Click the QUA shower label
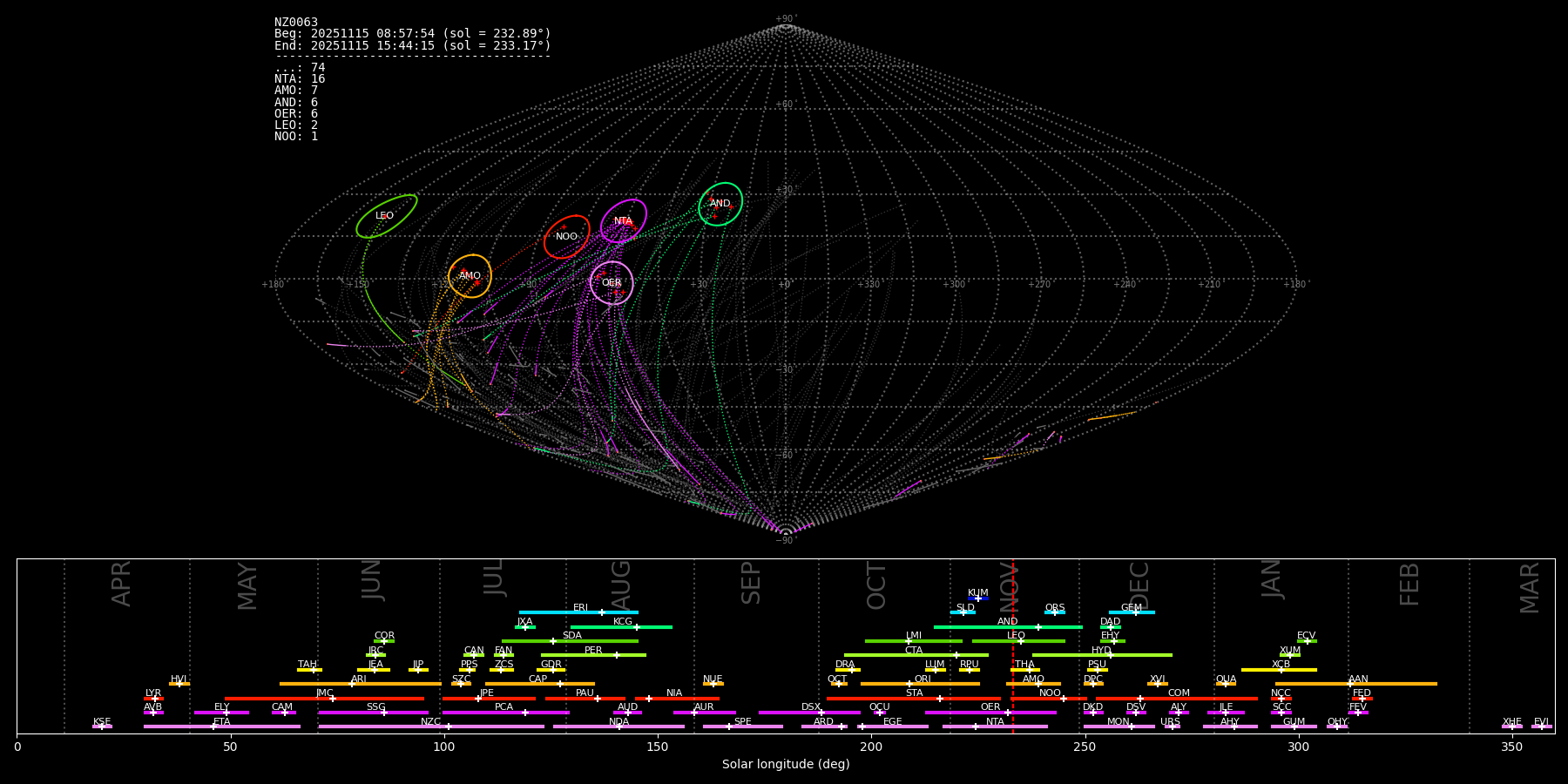Screen dimensions: 1568x784 click(1226, 679)
